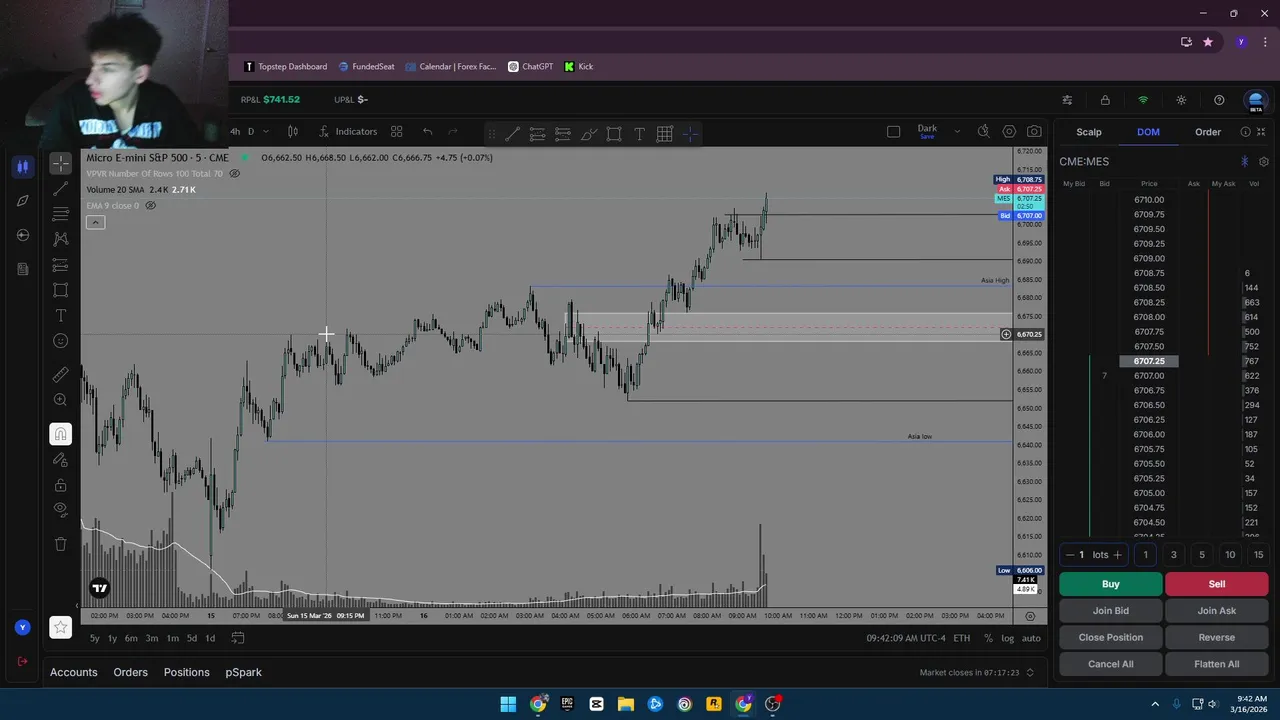Open chart settings hexagon icon
Screen dimensions: 1280x720
1009,131
